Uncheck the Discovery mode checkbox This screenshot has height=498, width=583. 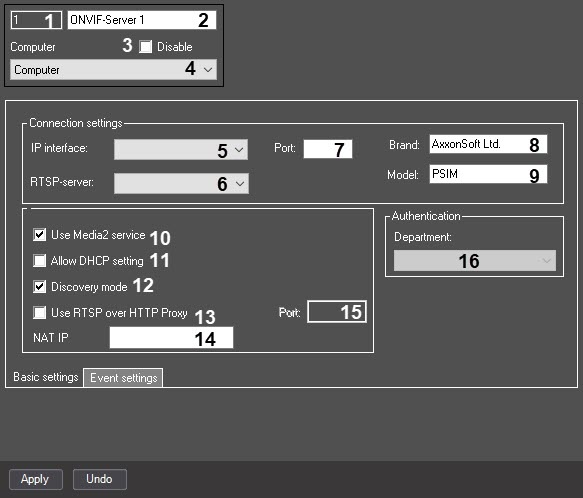click(x=39, y=287)
